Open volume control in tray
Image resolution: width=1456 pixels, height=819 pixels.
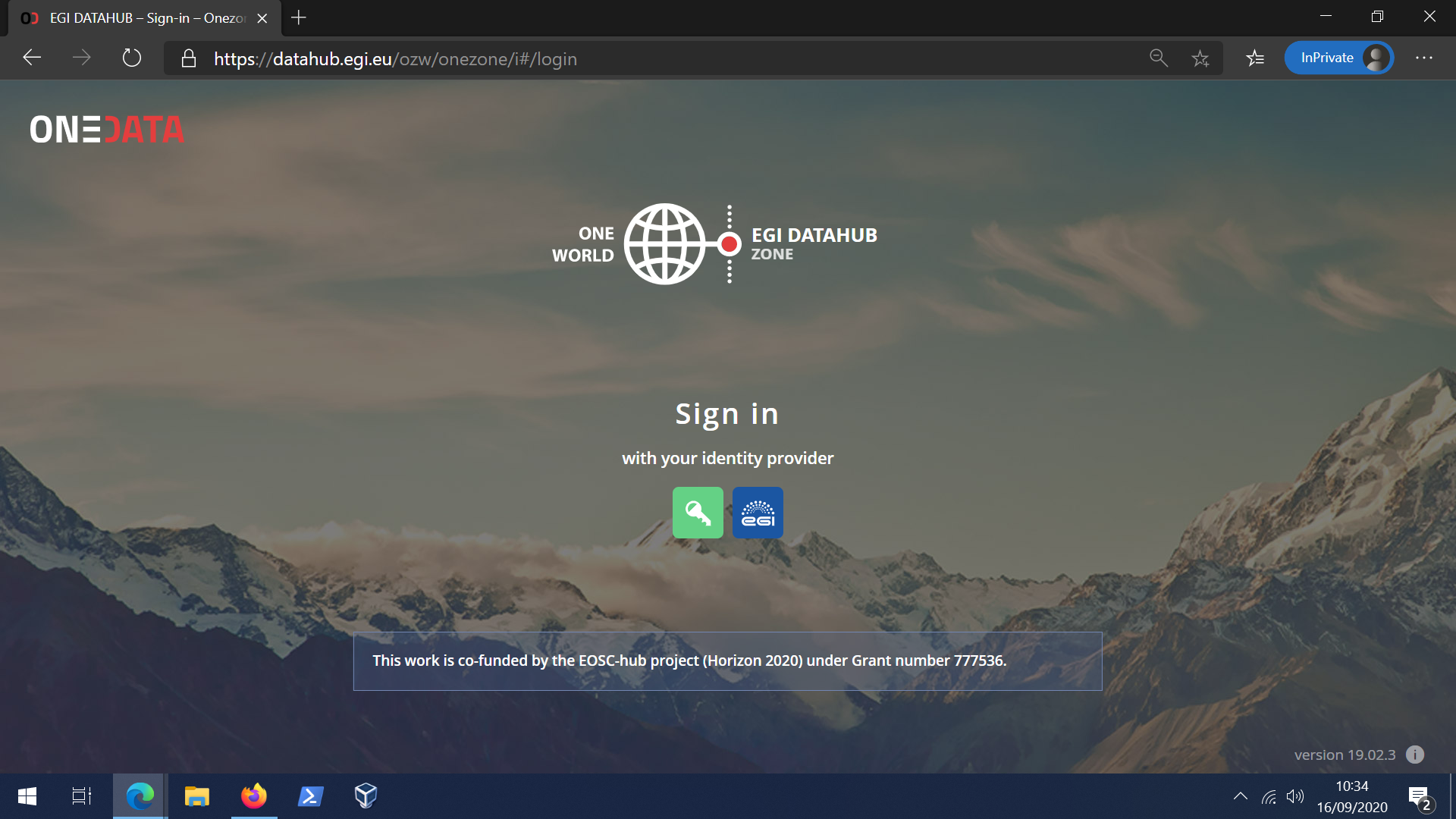click(x=1295, y=796)
